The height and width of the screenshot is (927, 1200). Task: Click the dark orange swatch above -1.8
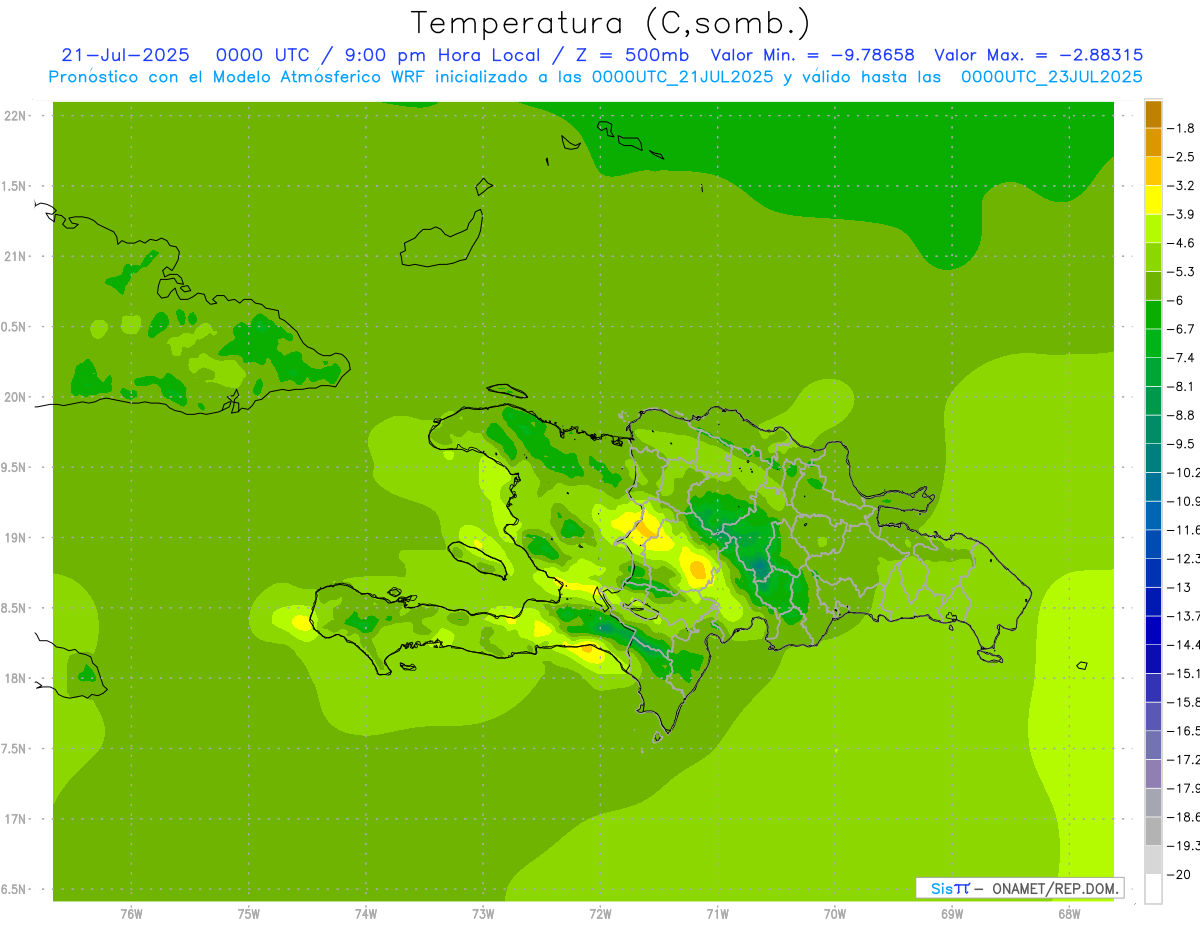tap(1153, 114)
